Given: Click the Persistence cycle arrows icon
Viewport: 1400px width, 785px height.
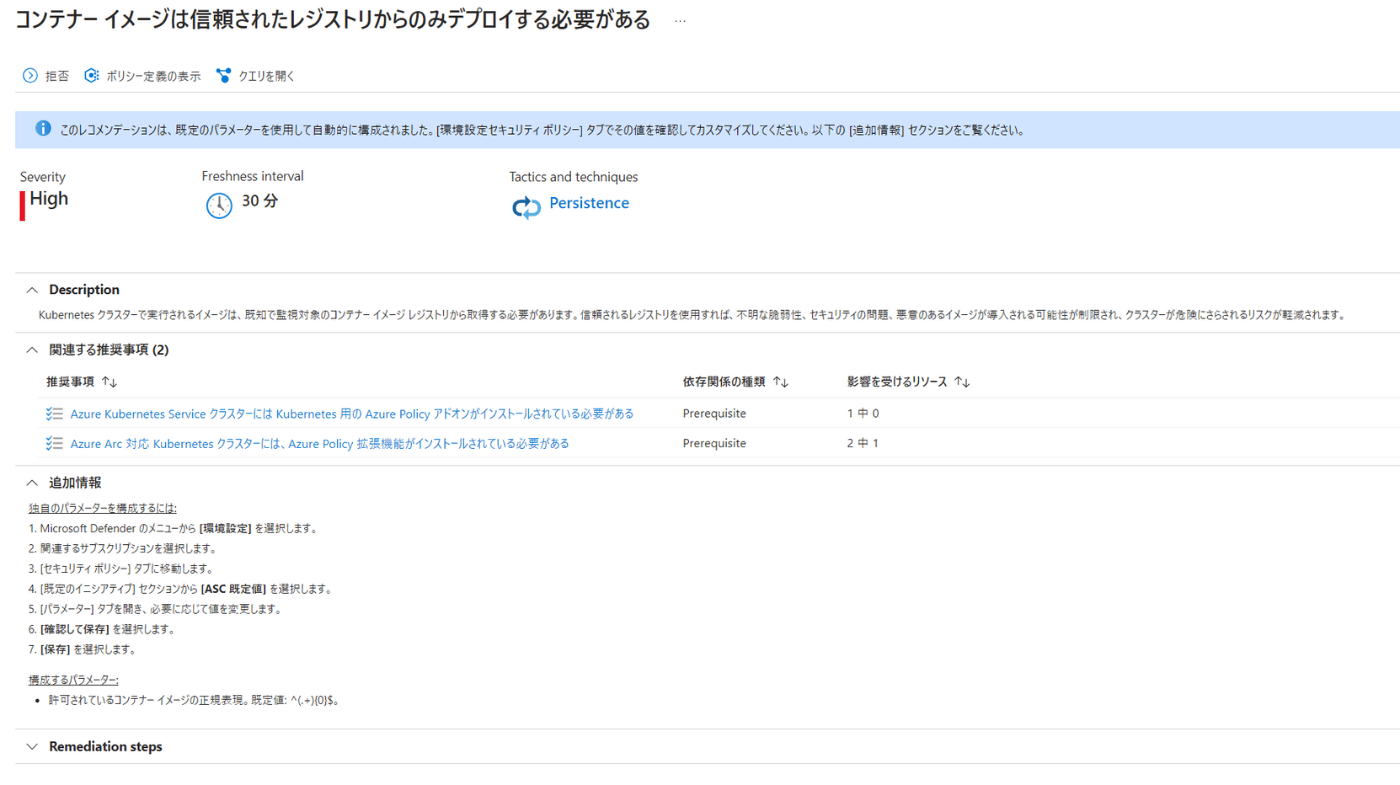Looking at the screenshot, I should click(526, 207).
